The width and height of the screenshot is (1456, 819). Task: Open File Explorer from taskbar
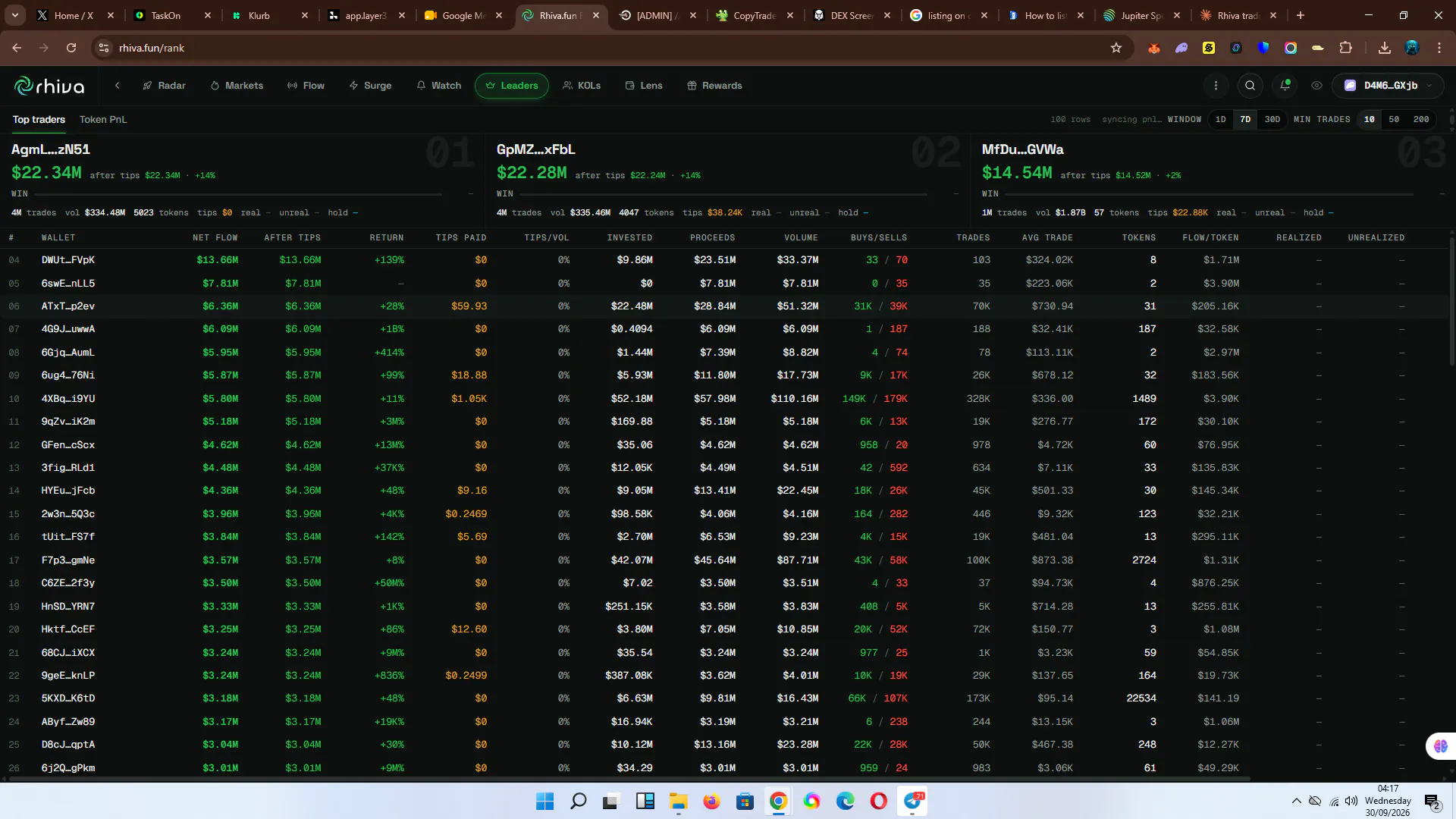tap(678, 801)
